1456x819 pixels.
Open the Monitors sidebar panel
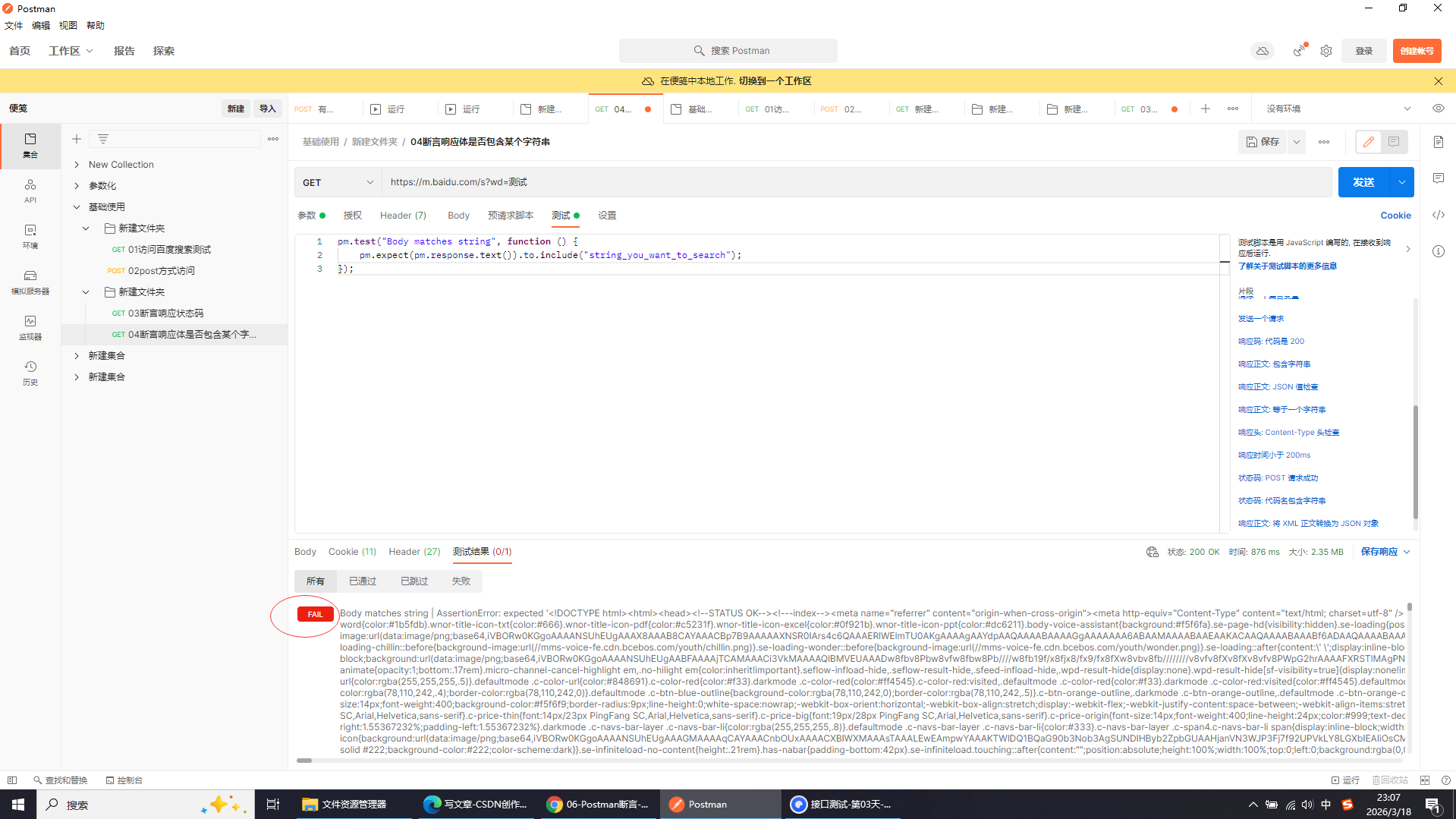coord(30,328)
